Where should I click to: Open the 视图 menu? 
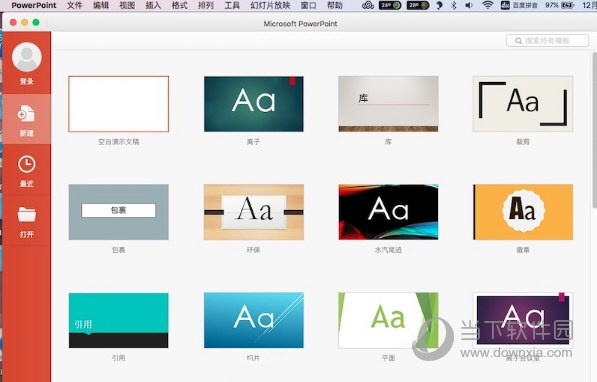(x=127, y=5)
